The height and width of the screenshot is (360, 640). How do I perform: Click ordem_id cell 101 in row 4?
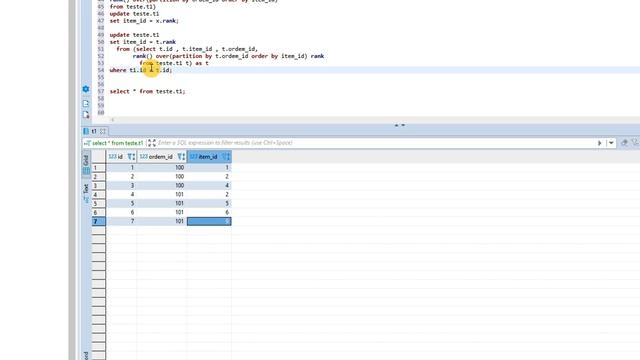click(x=162, y=195)
